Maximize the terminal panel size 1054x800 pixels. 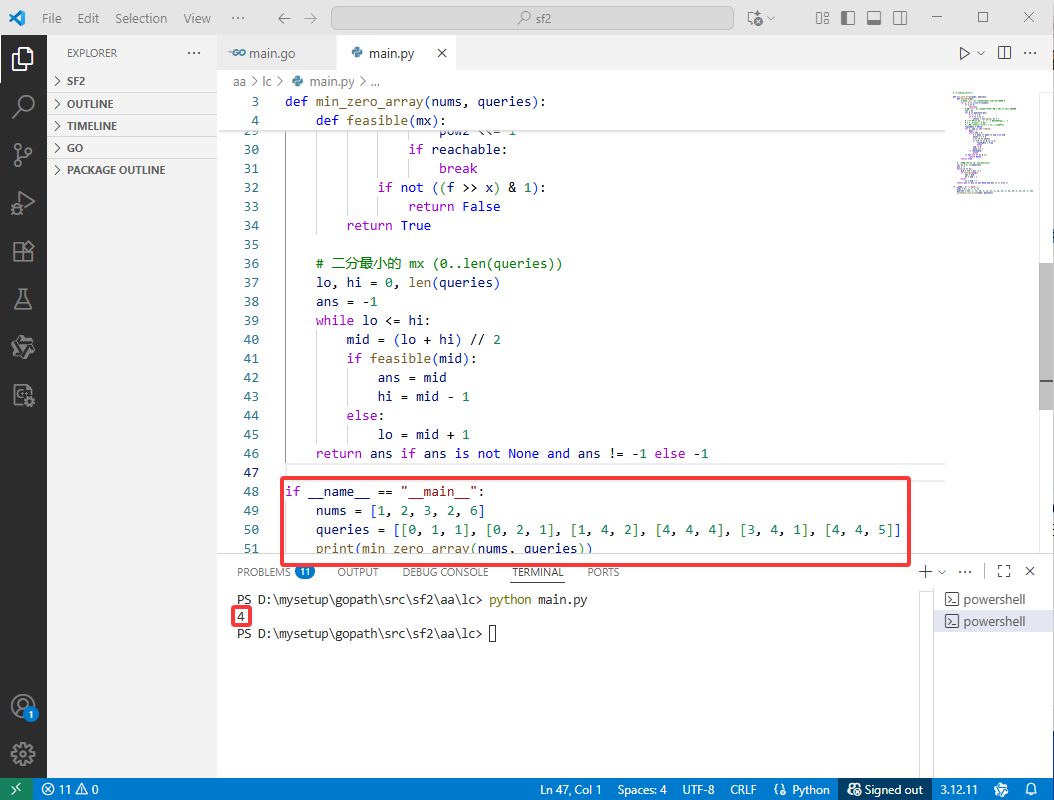(x=1004, y=571)
